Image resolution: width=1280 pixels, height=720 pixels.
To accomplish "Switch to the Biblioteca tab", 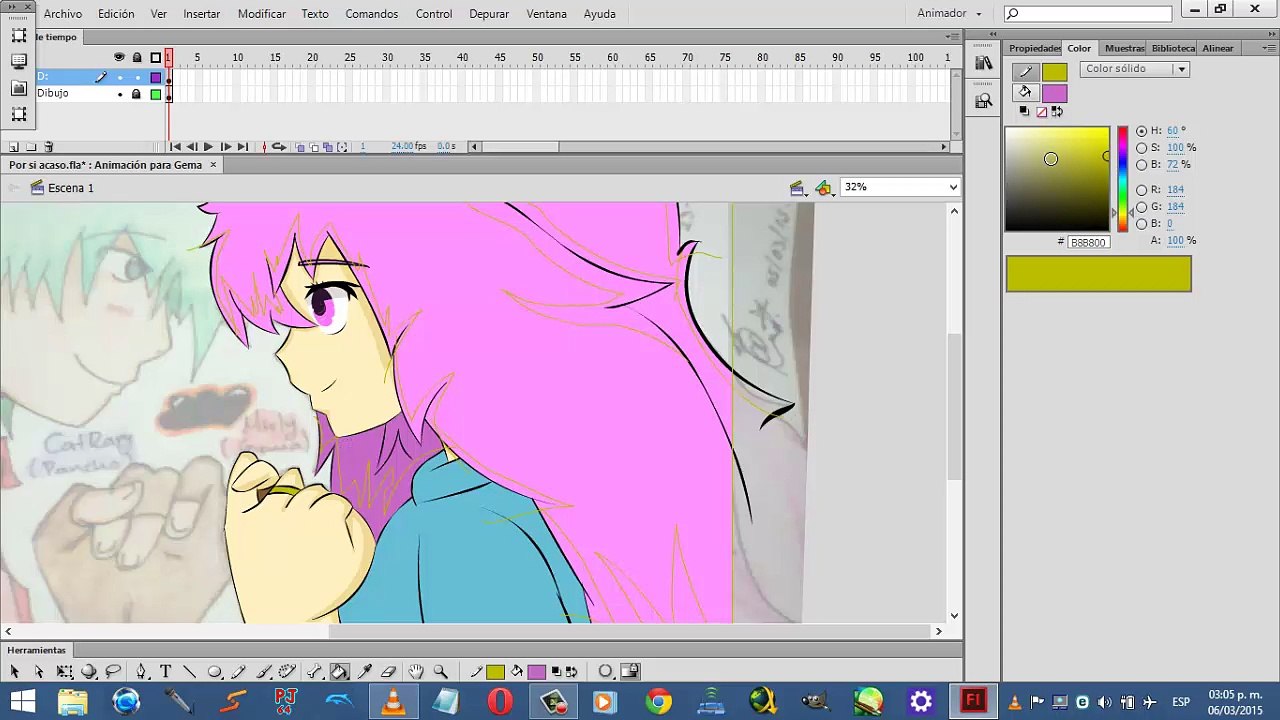I will [x=1173, y=48].
